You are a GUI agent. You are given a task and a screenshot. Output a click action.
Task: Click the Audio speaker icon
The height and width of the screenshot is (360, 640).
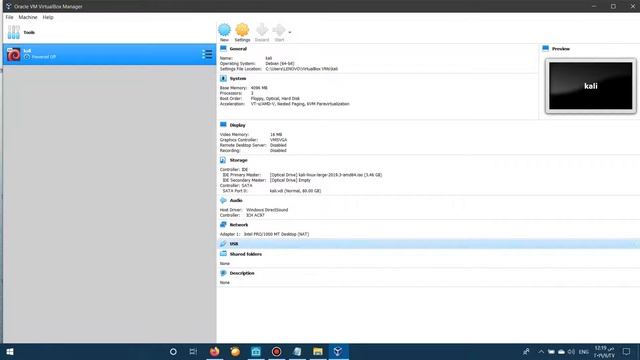click(x=223, y=200)
